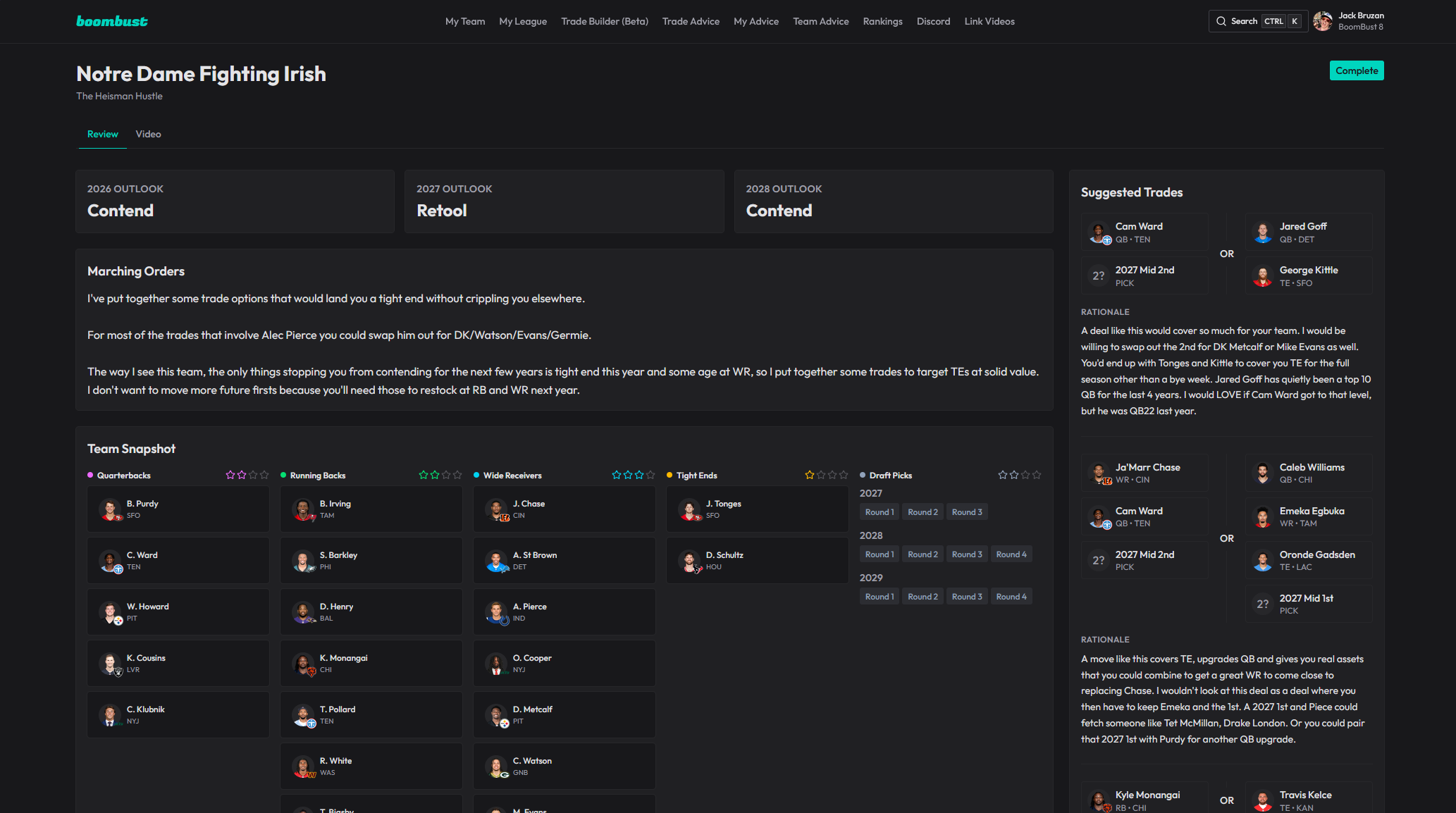Click Jared Goff headshot in Suggested Trades
This screenshot has height=813, width=1456.
[1263, 232]
